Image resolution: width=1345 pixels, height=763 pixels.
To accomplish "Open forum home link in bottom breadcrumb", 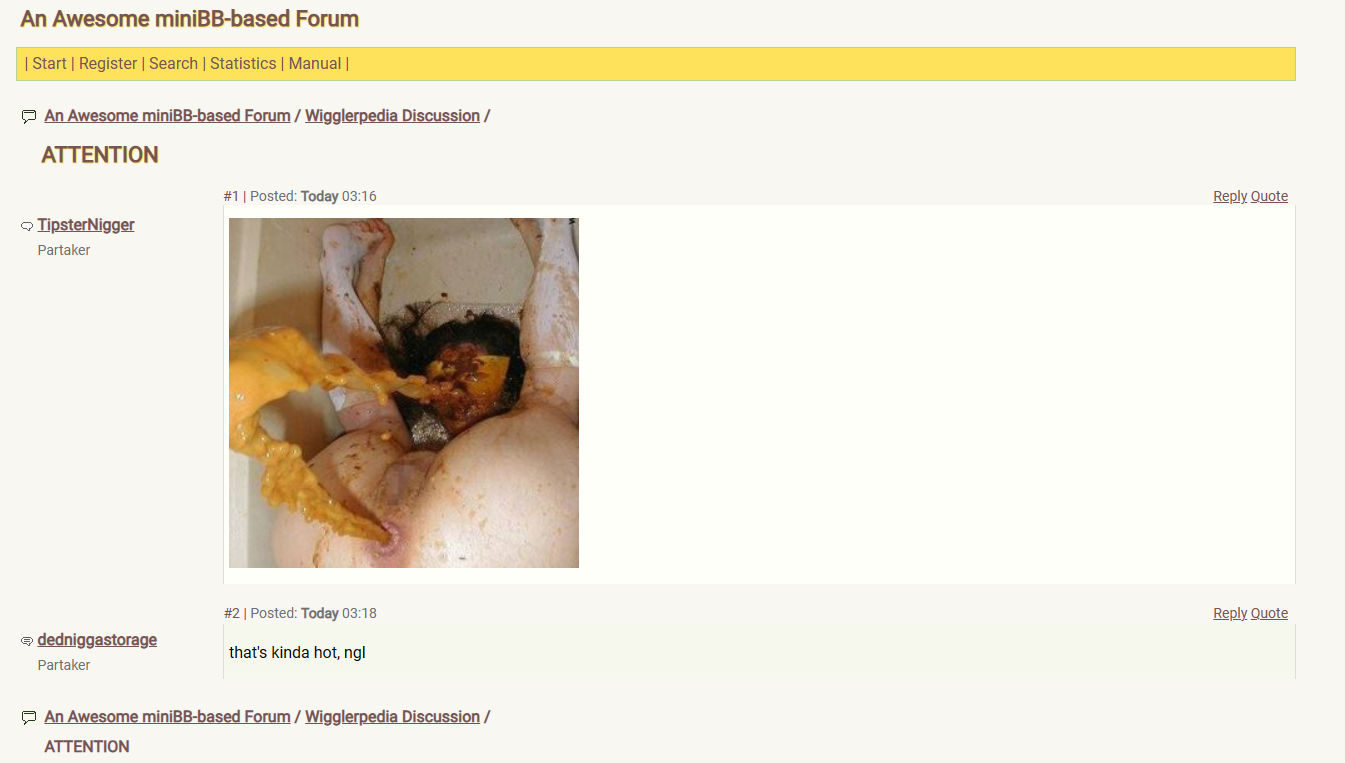I will tap(167, 717).
